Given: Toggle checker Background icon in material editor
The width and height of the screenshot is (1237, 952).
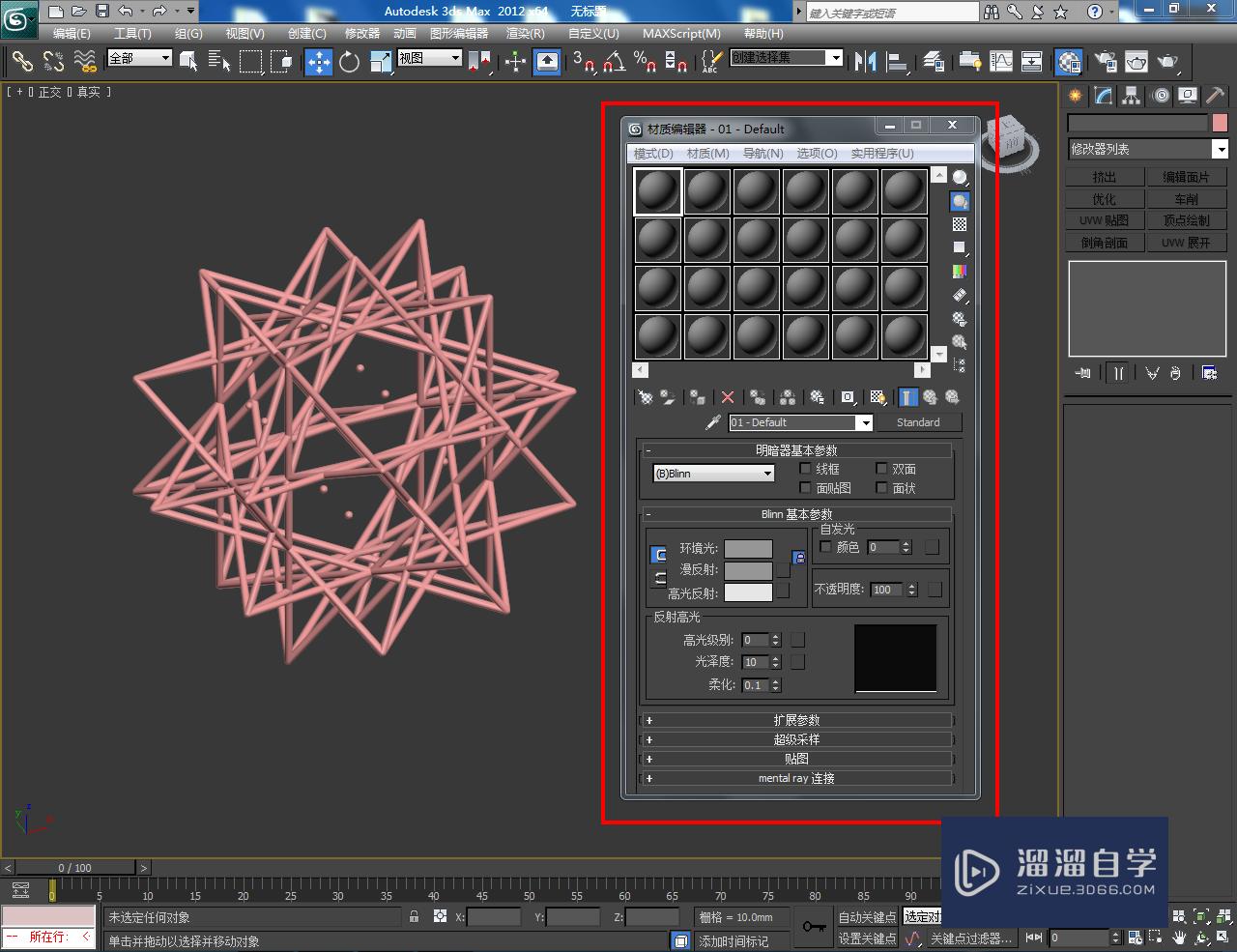Looking at the screenshot, I should tap(960, 224).
